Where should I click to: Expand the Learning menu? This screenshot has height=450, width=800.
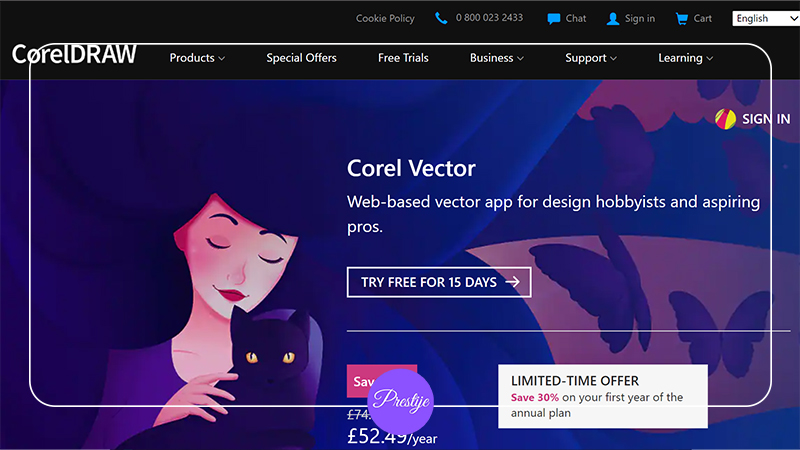tap(685, 58)
